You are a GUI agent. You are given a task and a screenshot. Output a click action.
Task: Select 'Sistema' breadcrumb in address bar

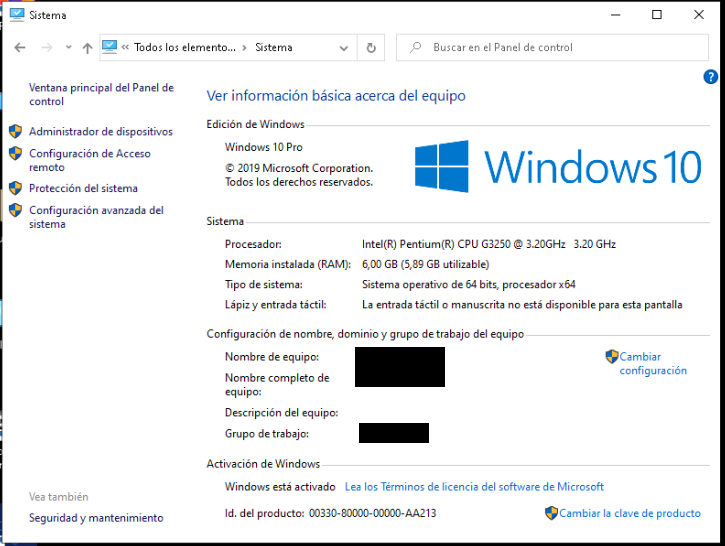274,47
